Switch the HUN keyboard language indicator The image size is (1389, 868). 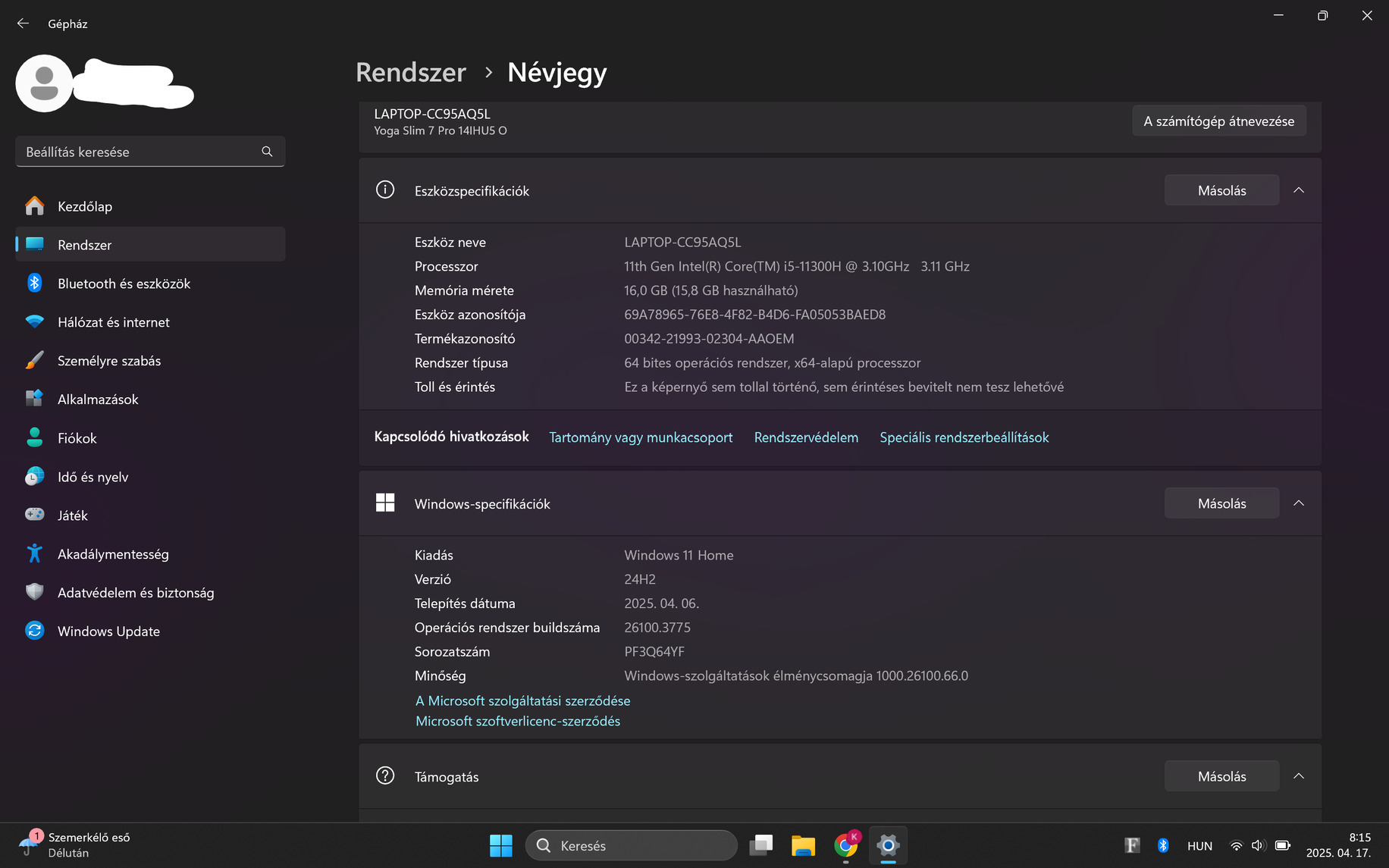pyautogui.click(x=1199, y=846)
